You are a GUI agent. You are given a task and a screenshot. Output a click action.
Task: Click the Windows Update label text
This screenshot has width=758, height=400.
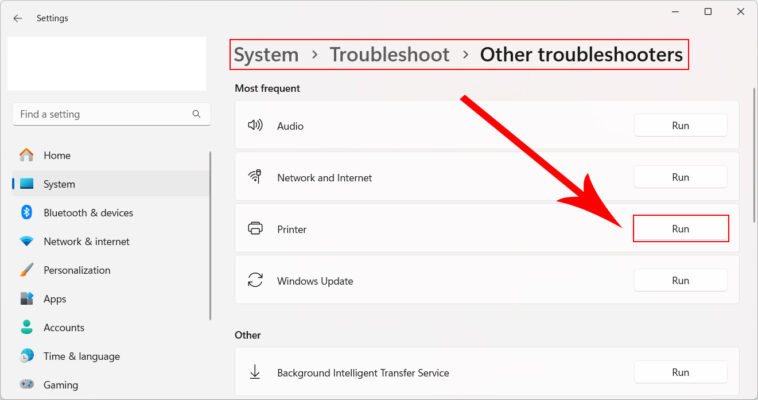315,281
